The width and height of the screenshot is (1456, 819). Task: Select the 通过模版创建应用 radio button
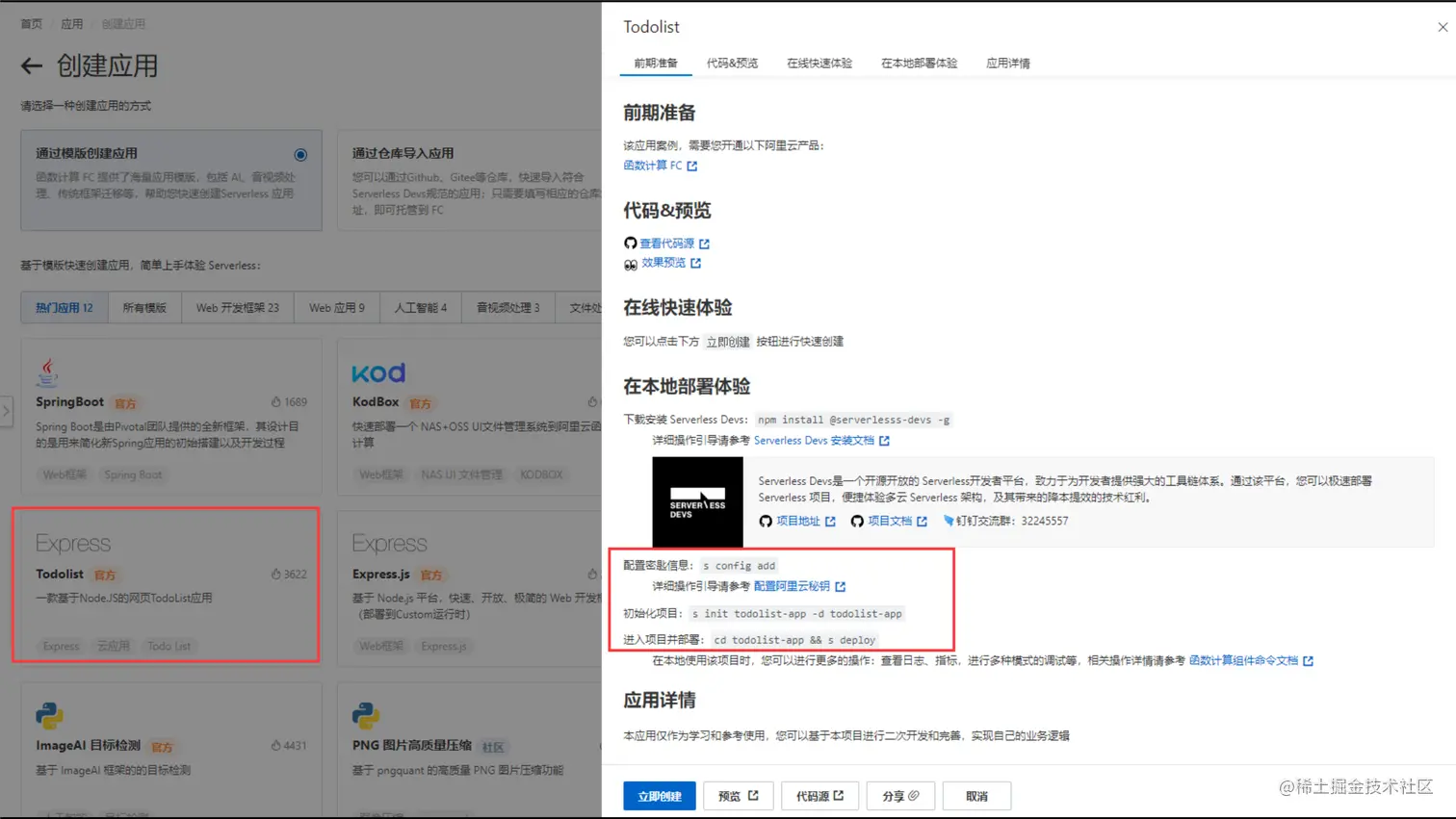coord(300,154)
